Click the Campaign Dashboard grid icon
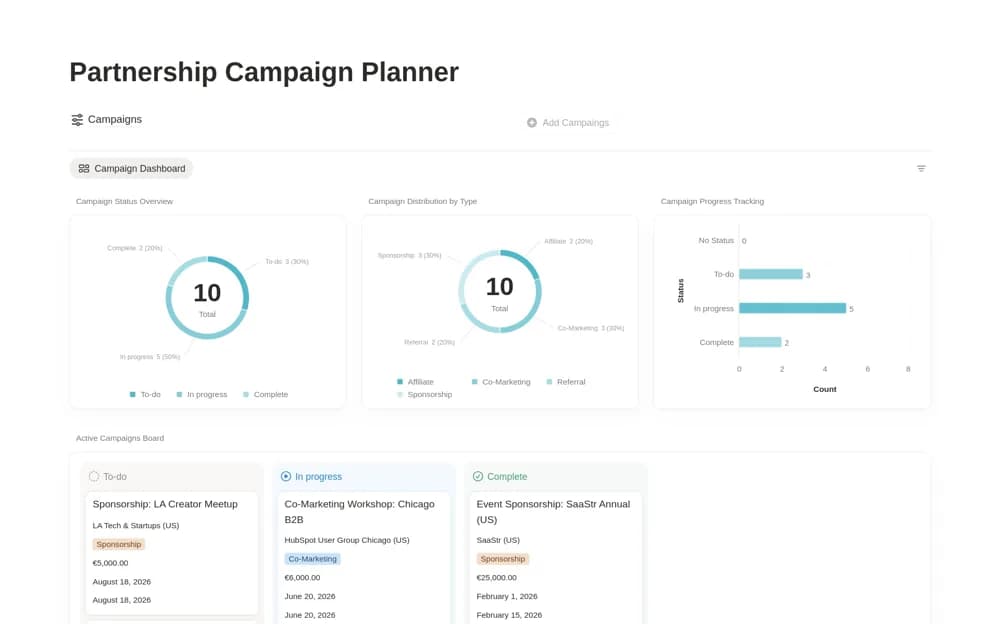This screenshot has height=624, width=1000. [84, 168]
